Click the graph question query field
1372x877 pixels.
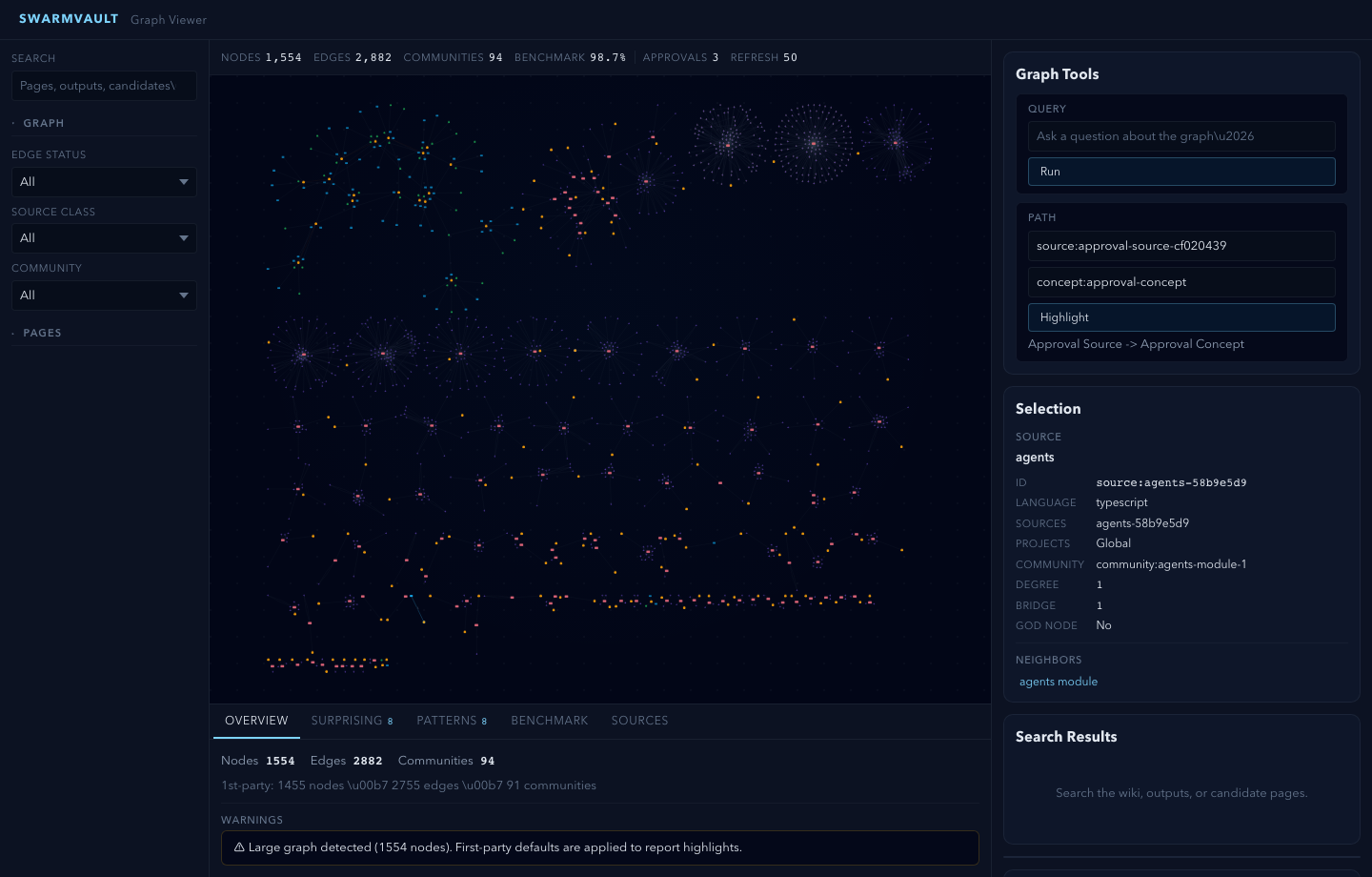click(x=1180, y=136)
